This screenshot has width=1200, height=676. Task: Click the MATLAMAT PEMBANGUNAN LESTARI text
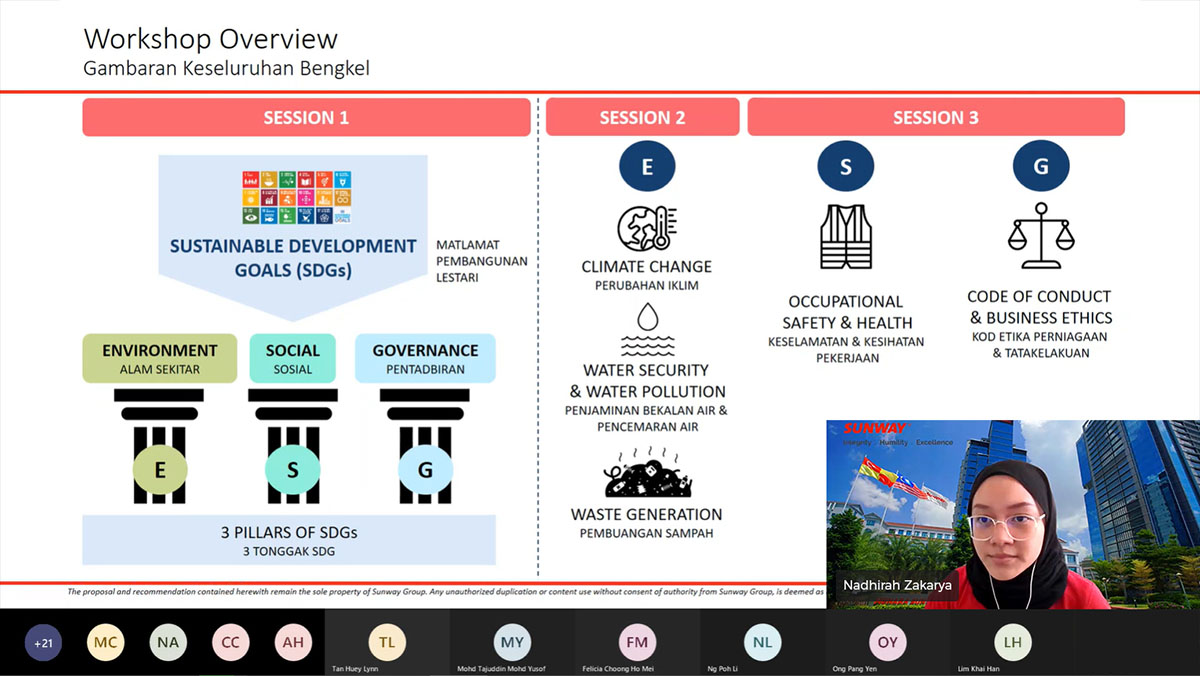pyautogui.click(x=482, y=260)
